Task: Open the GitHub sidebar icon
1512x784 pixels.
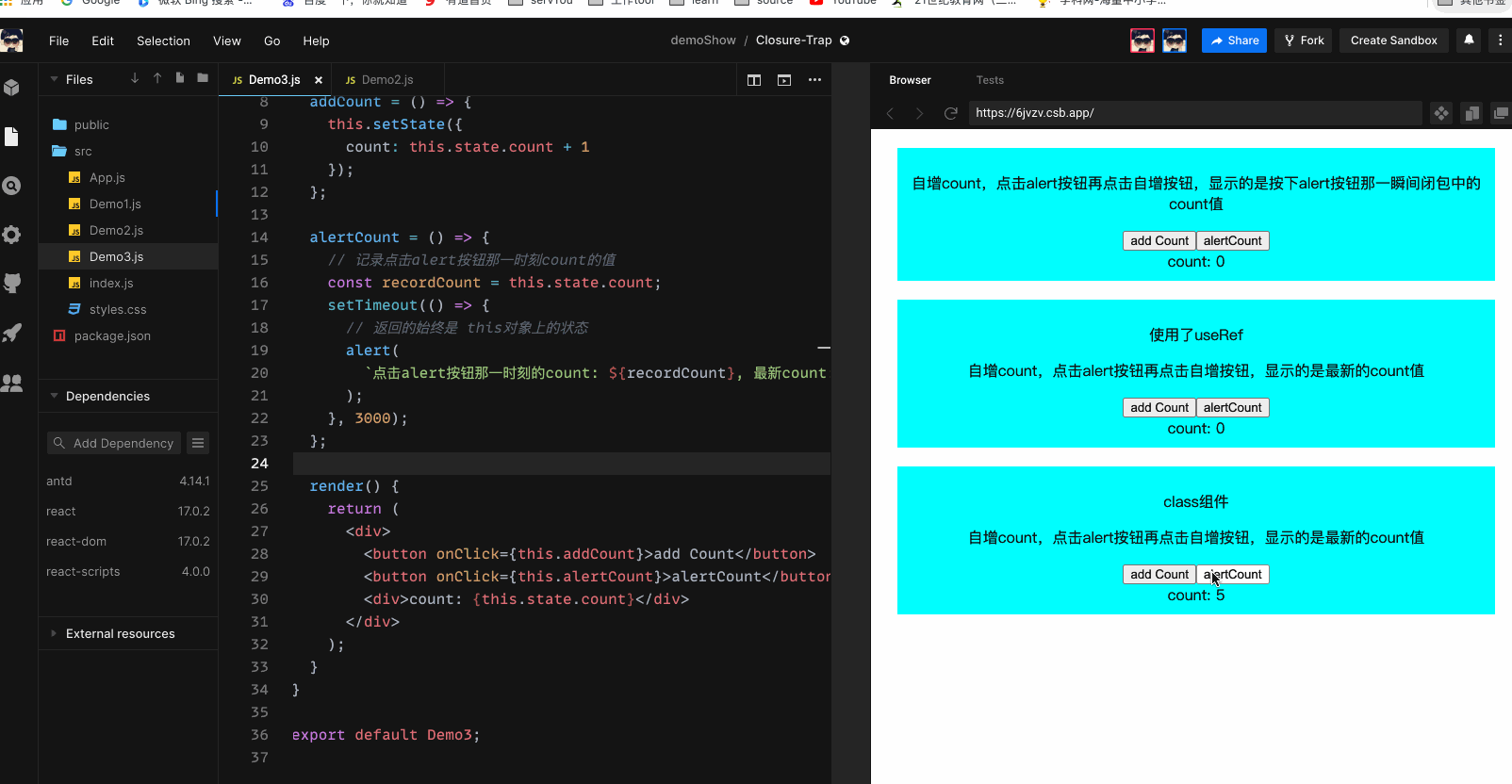Action: pos(11,283)
